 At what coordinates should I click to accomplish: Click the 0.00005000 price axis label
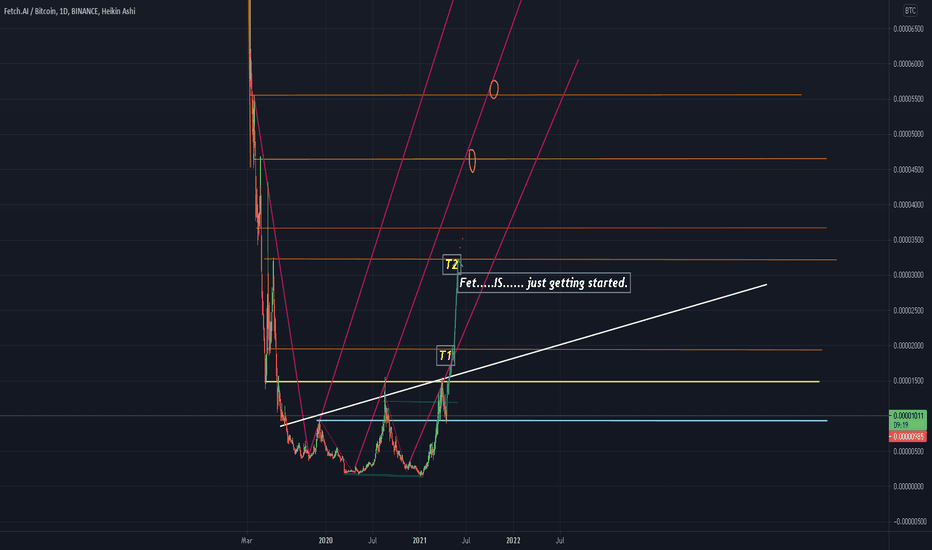coord(909,134)
